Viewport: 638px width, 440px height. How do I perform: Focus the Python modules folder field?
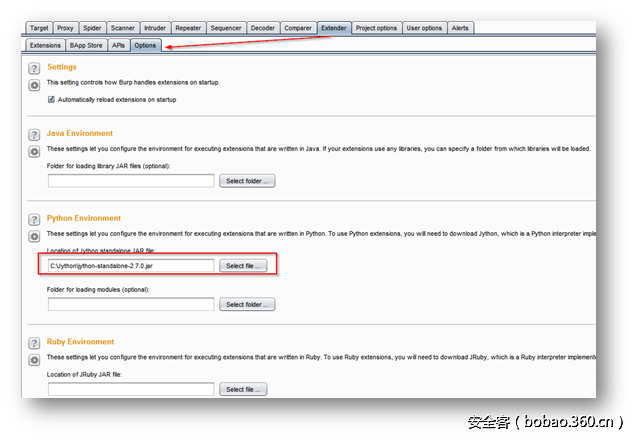point(131,304)
